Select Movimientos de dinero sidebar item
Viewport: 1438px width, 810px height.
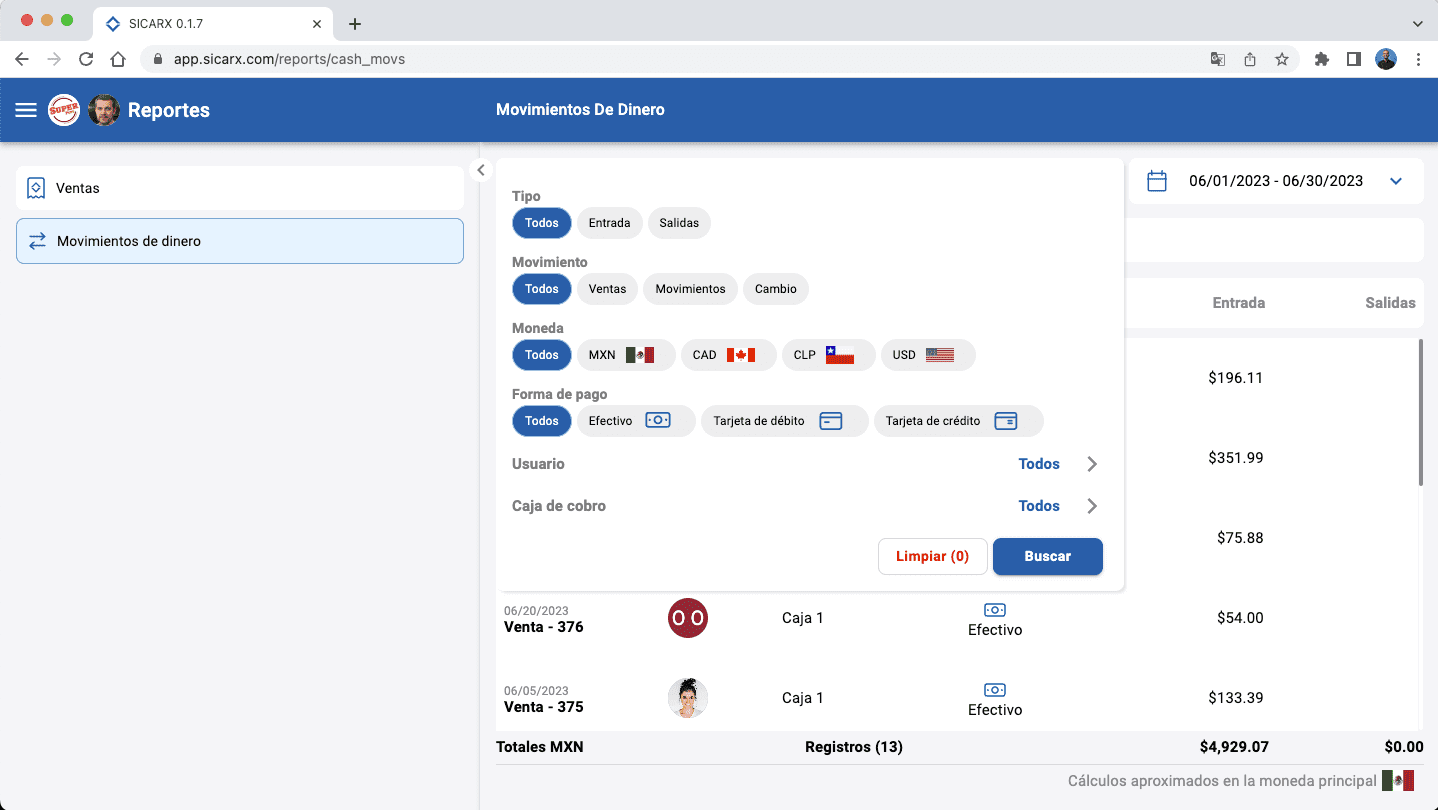coord(240,241)
